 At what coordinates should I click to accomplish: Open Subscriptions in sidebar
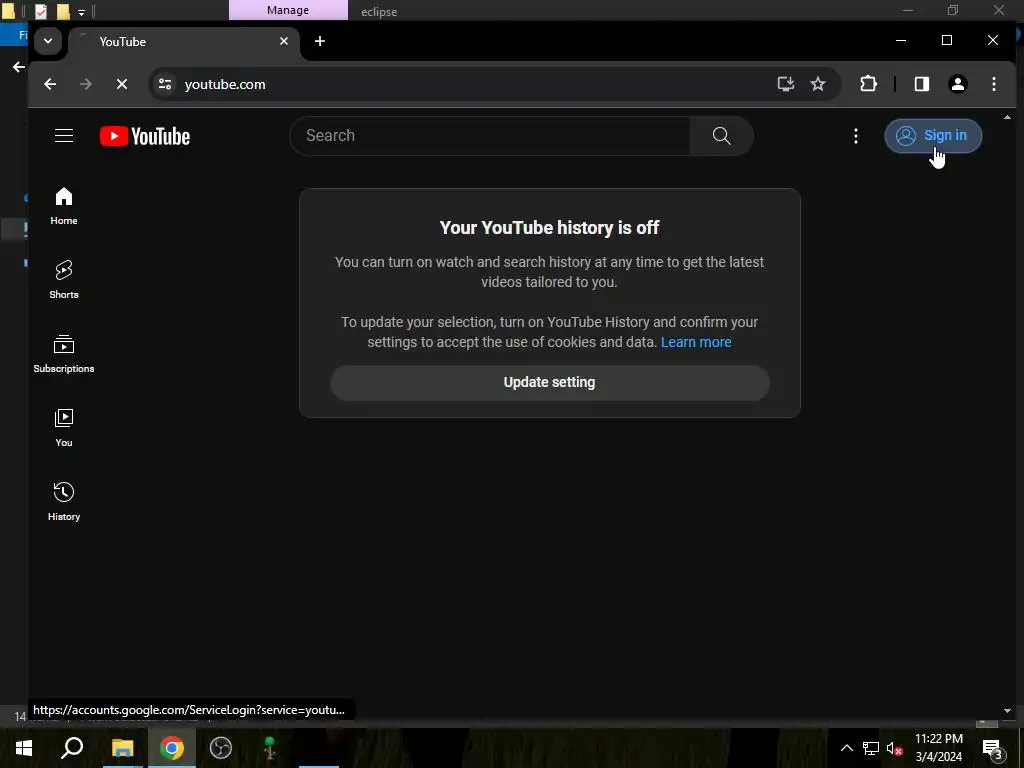click(x=64, y=354)
